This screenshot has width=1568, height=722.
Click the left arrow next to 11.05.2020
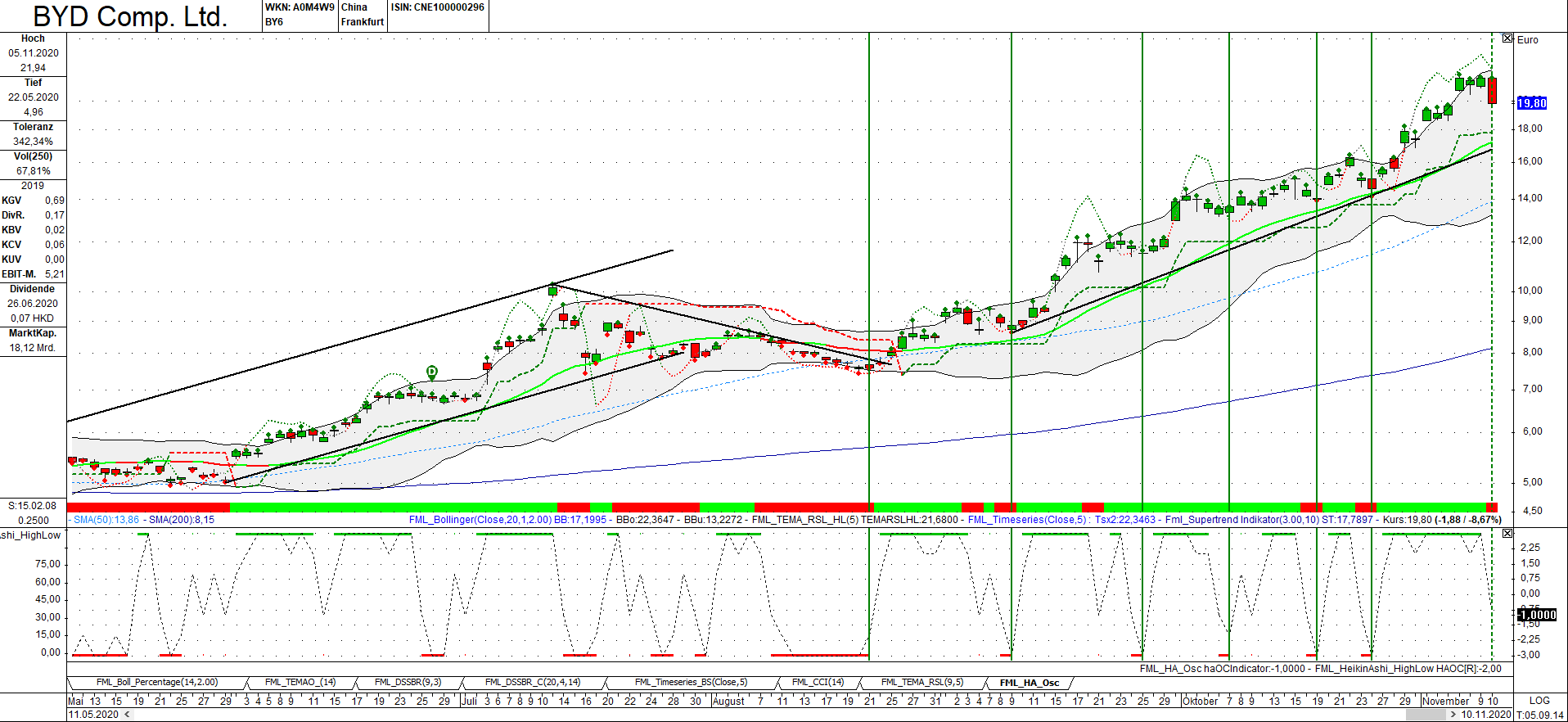pyautogui.click(x=126, y=715)
